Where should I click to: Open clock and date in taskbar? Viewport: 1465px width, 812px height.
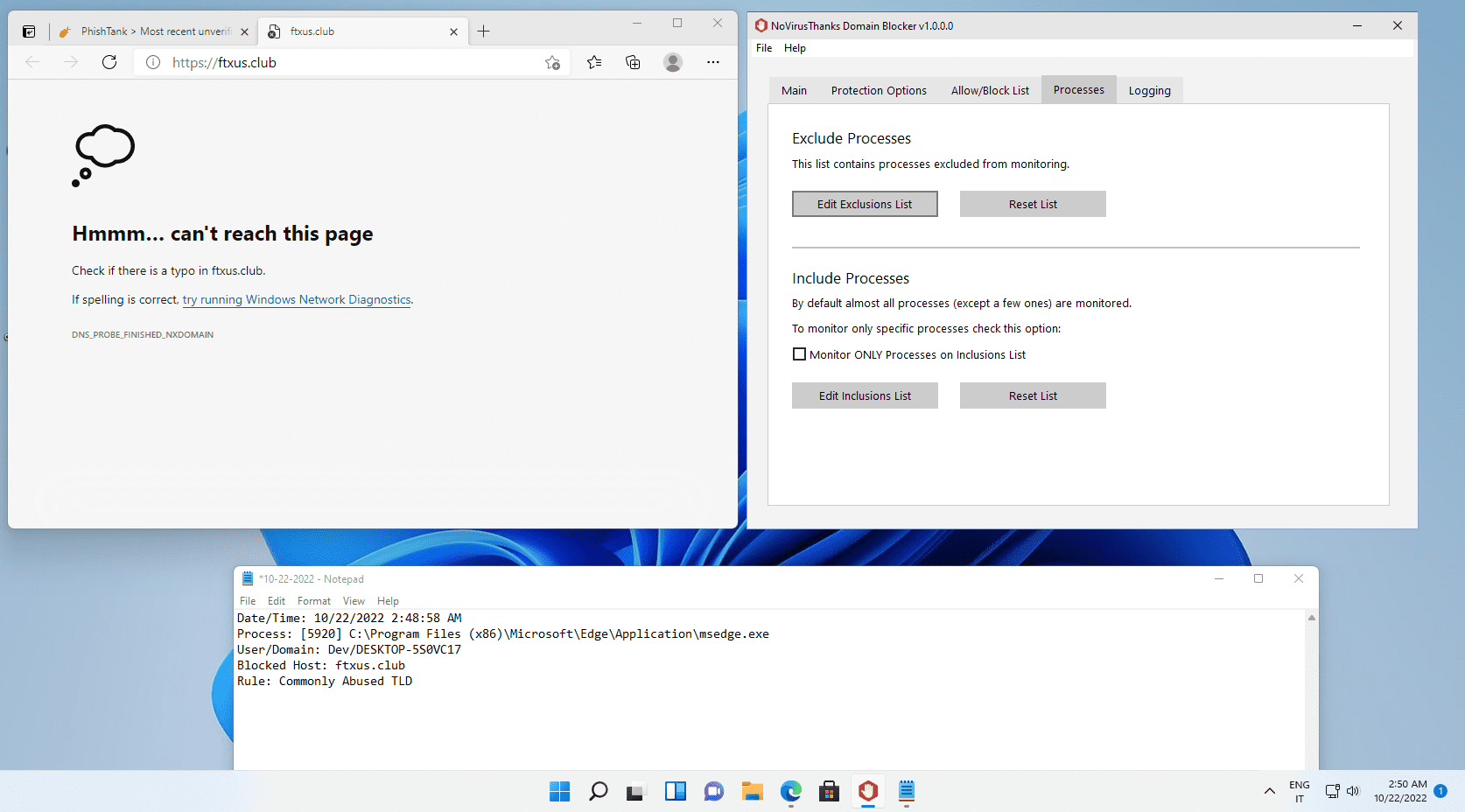click(1400, 791)
